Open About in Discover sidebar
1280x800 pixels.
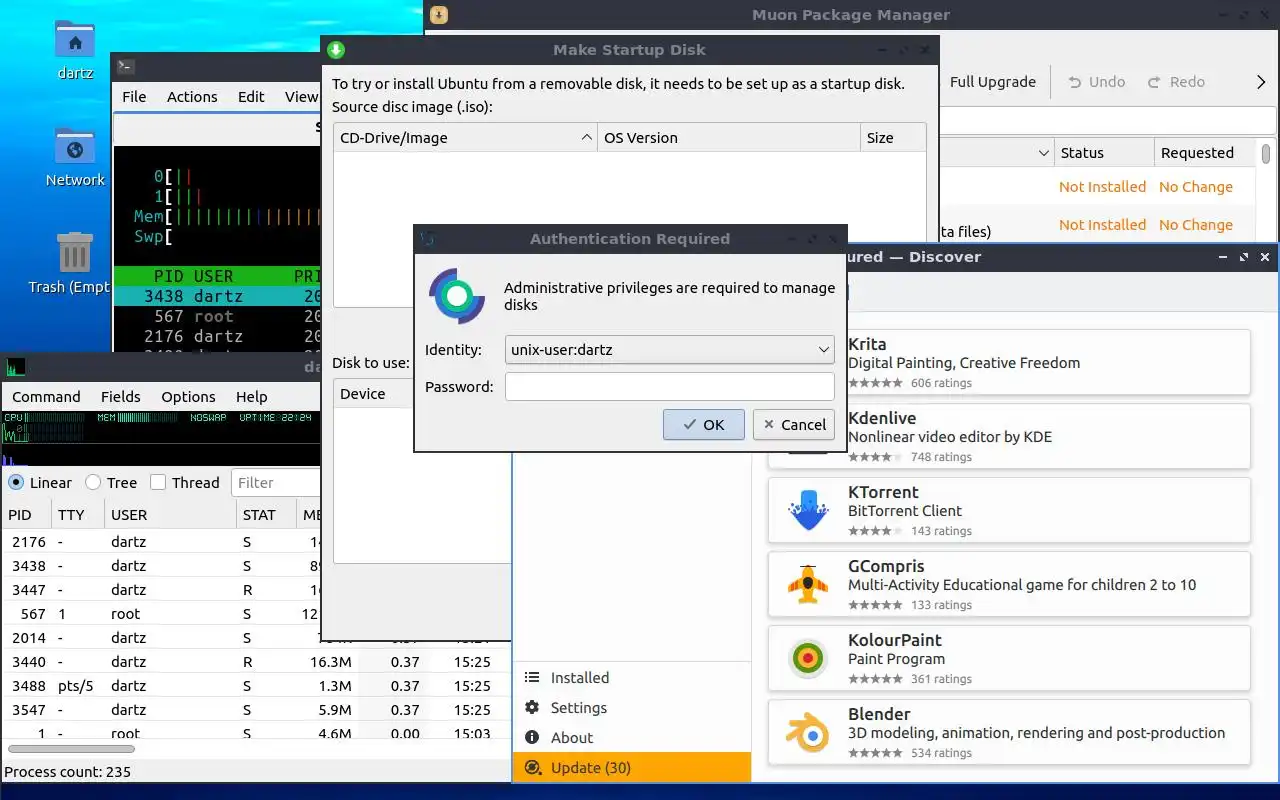coord(632,737)
